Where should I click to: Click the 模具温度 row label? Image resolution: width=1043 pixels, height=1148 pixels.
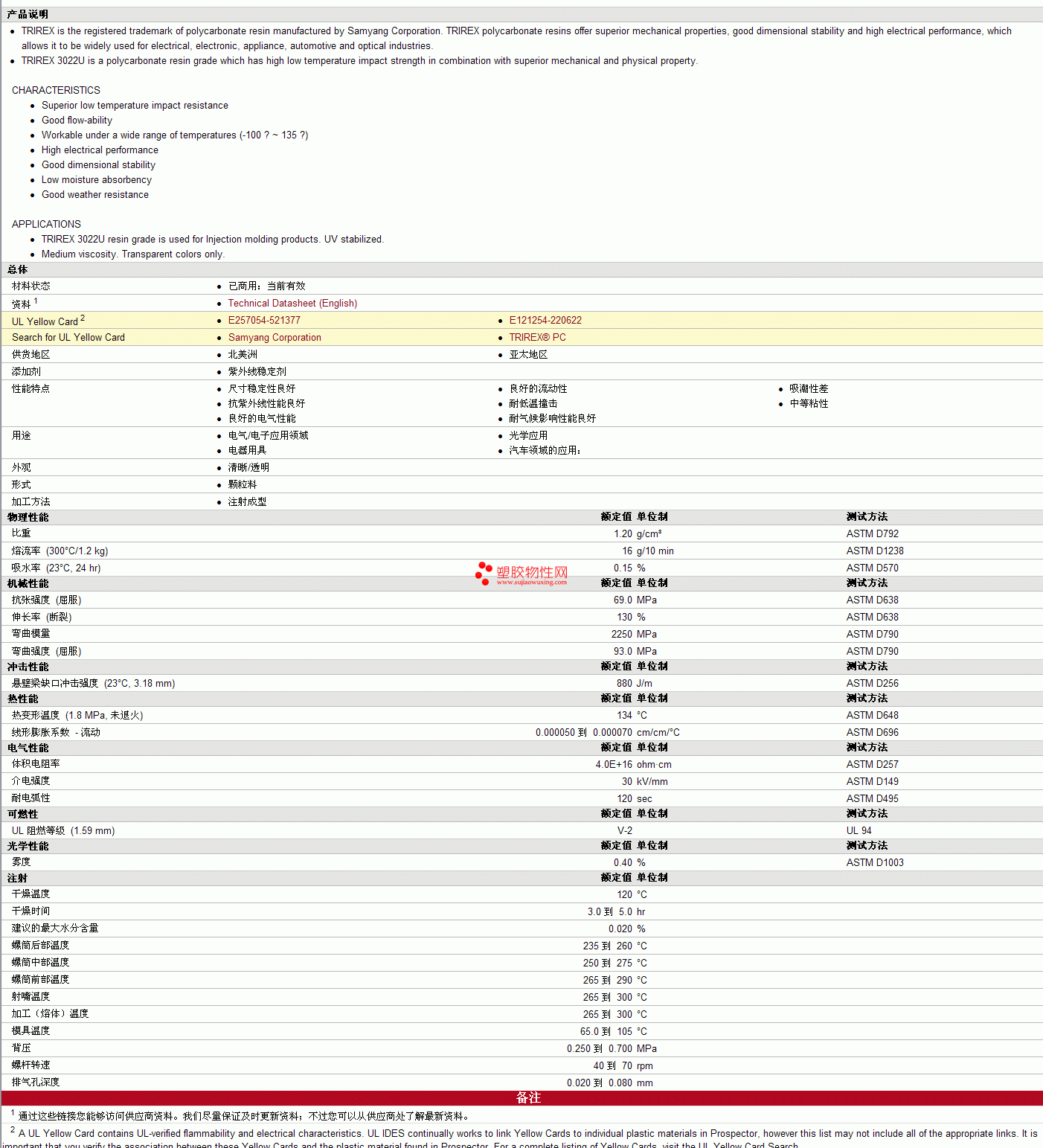31,1031
